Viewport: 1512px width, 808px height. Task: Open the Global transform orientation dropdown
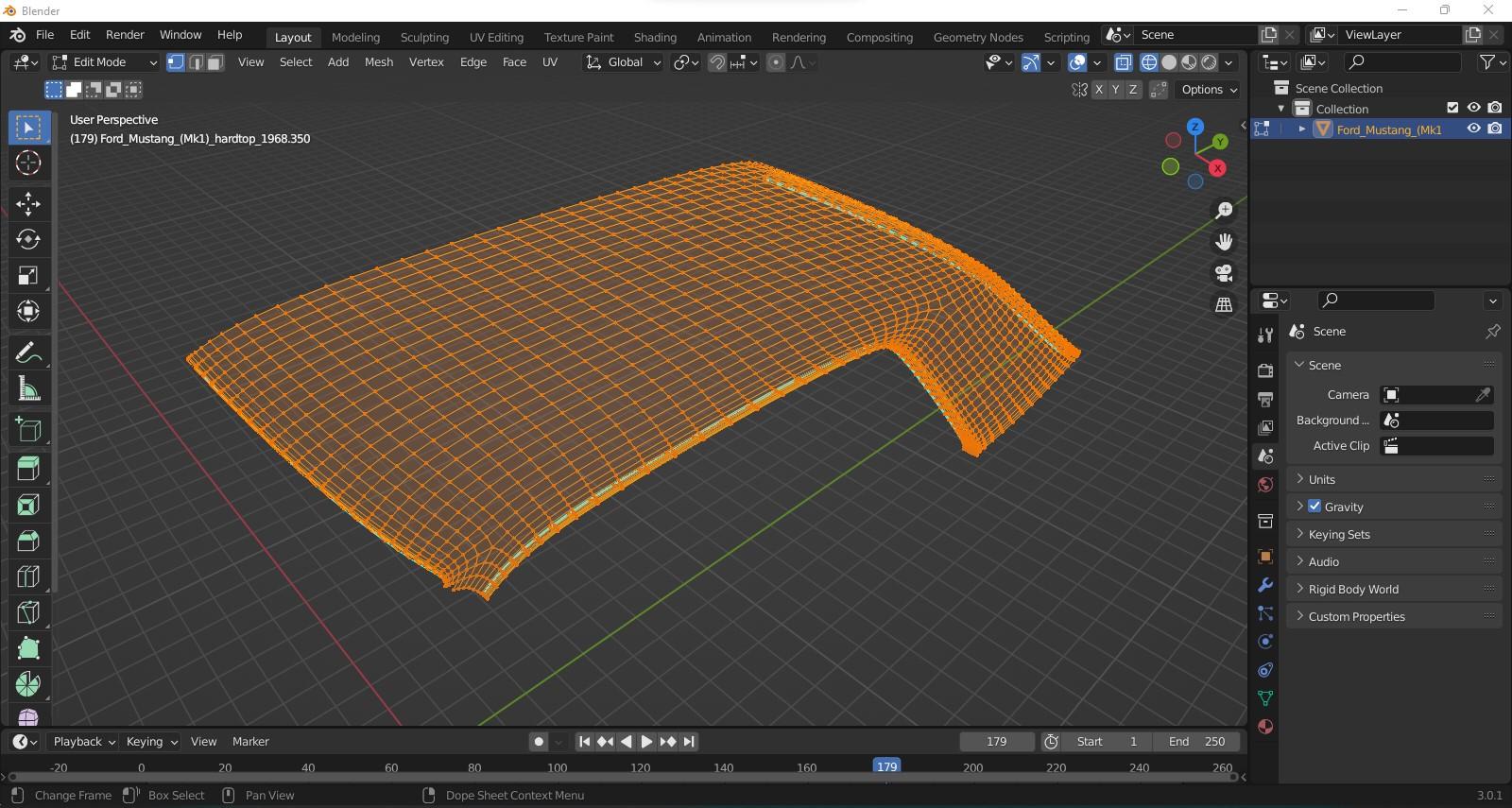pos(623,62)
